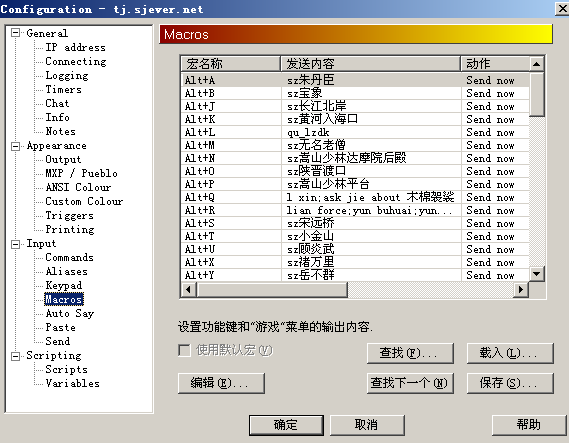Collapse the General tree node
This screenshot has height=443, width=569.
[15, 33]
